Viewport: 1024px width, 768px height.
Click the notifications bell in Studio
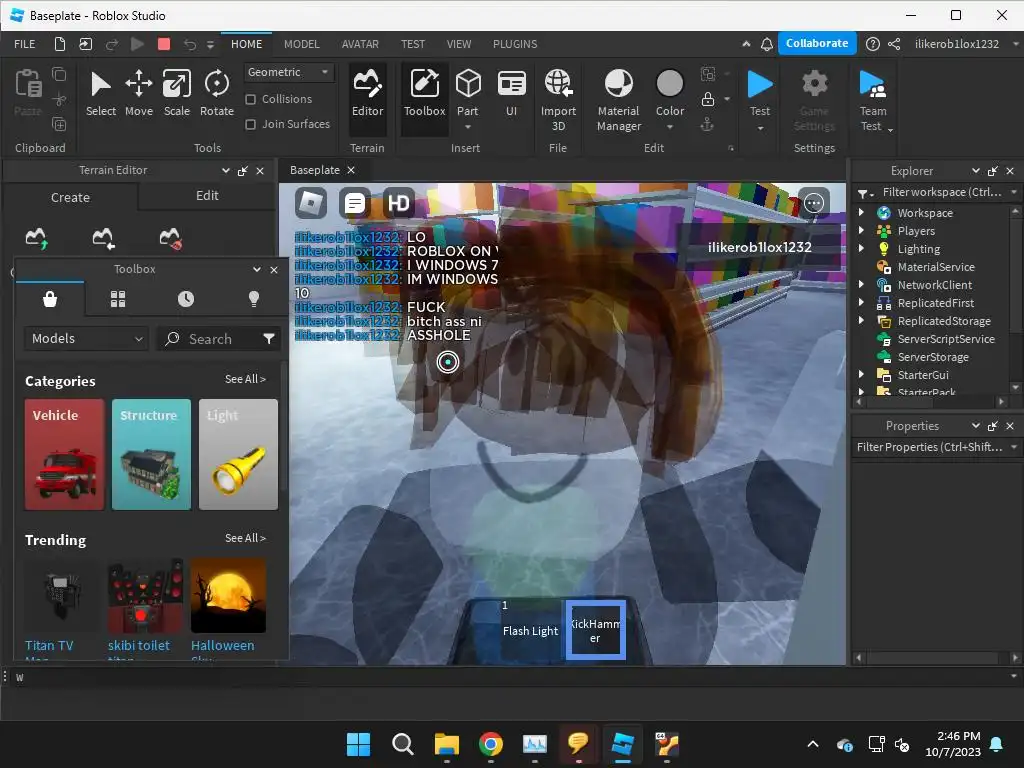tap(767, 44)
